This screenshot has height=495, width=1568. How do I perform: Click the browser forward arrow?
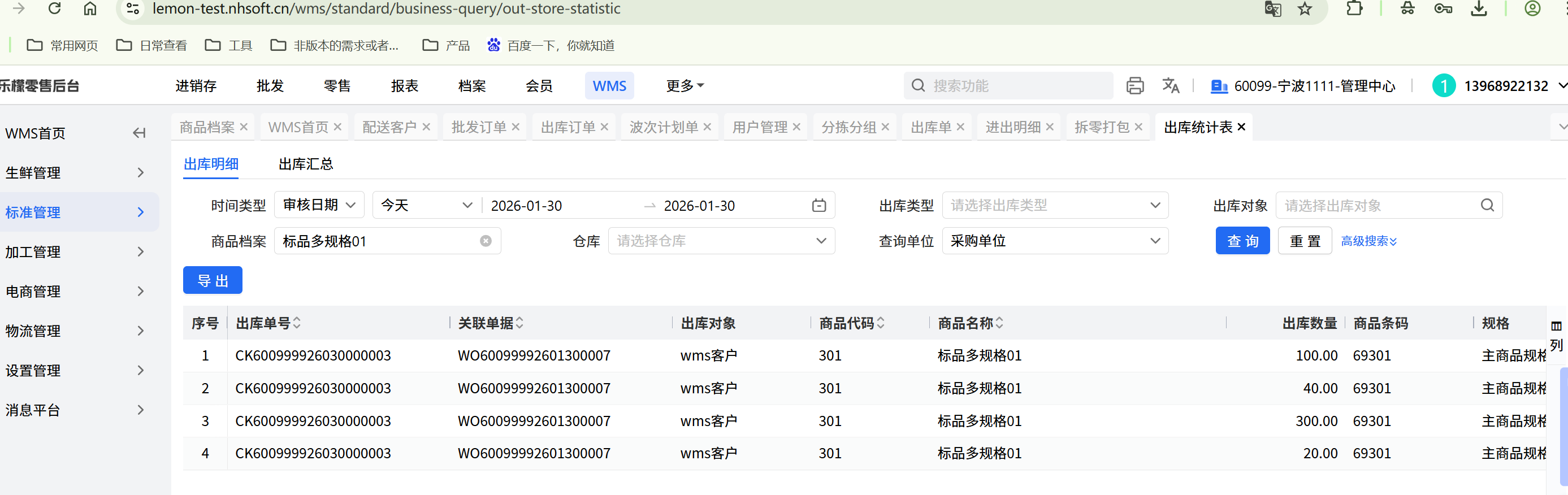19,8
